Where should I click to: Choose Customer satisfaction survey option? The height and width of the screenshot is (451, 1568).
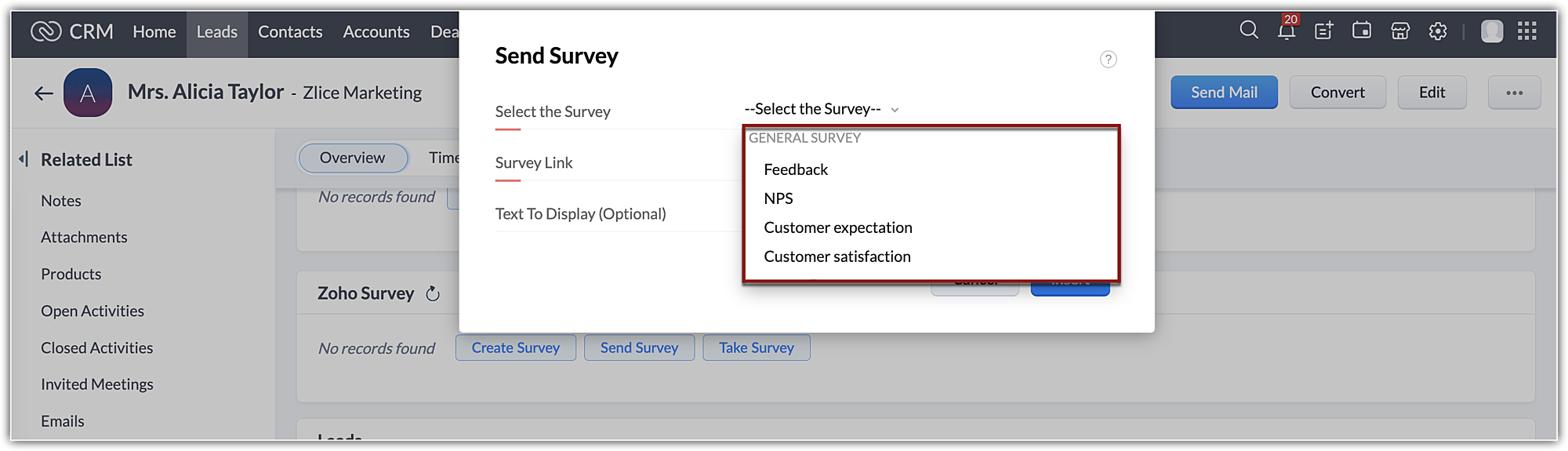[837, 256]
